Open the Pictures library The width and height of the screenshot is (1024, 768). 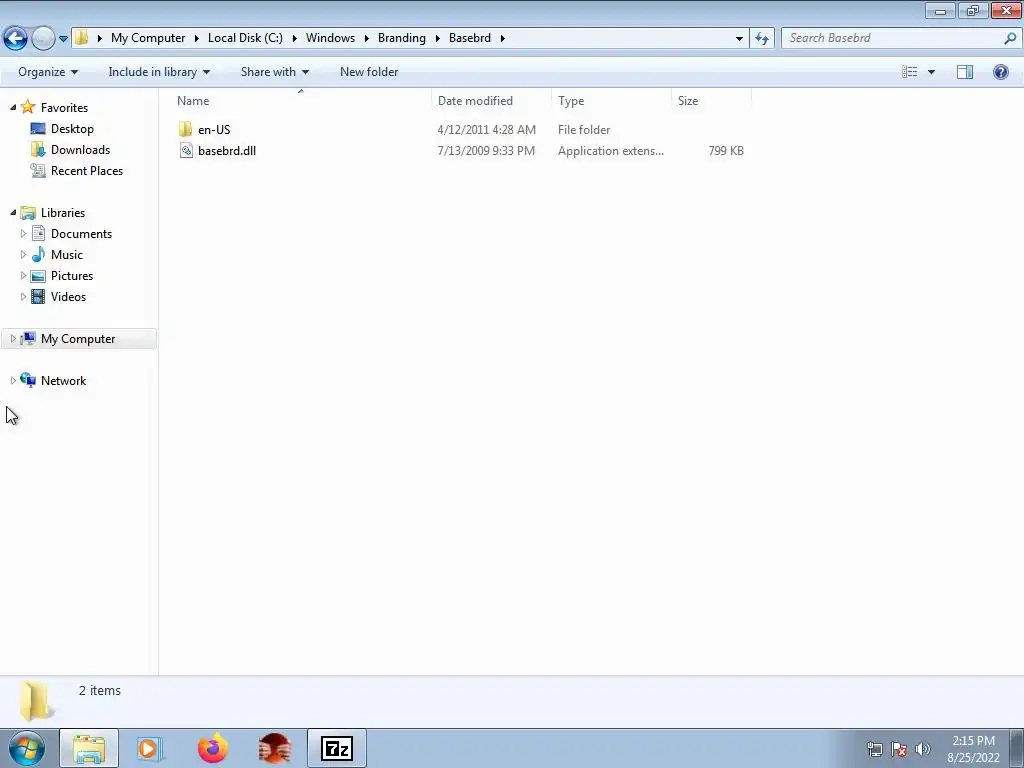pos(72,275)
